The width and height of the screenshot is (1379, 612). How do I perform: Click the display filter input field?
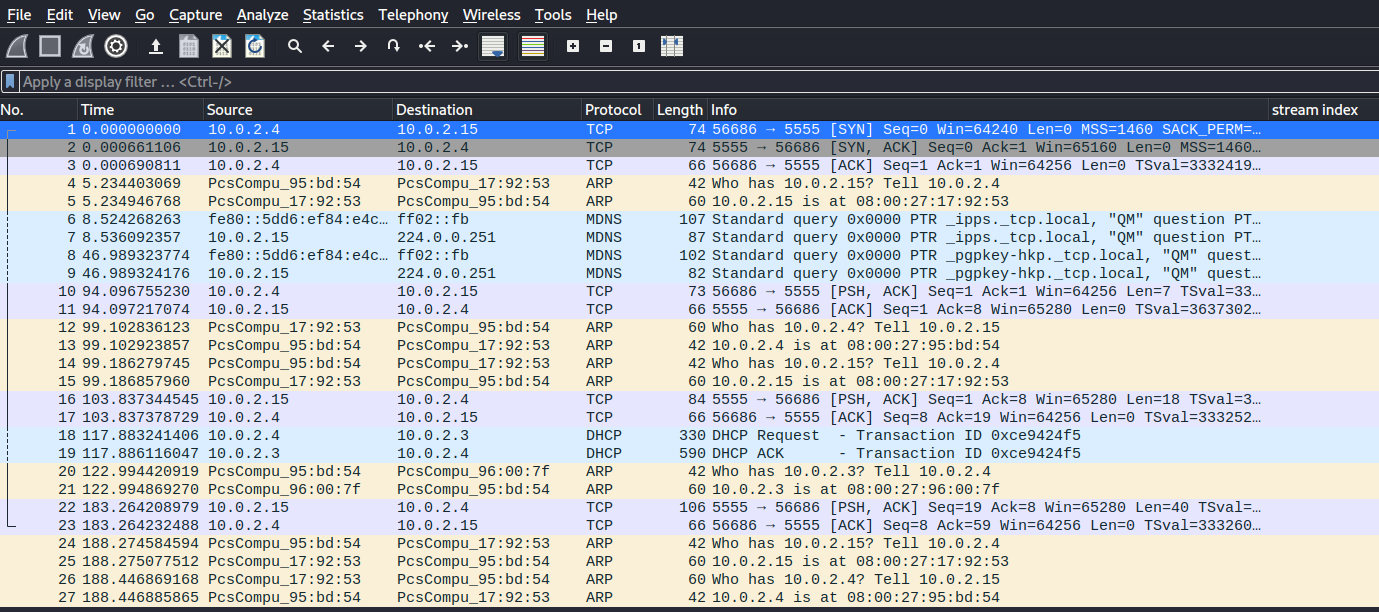pos(698,82)
